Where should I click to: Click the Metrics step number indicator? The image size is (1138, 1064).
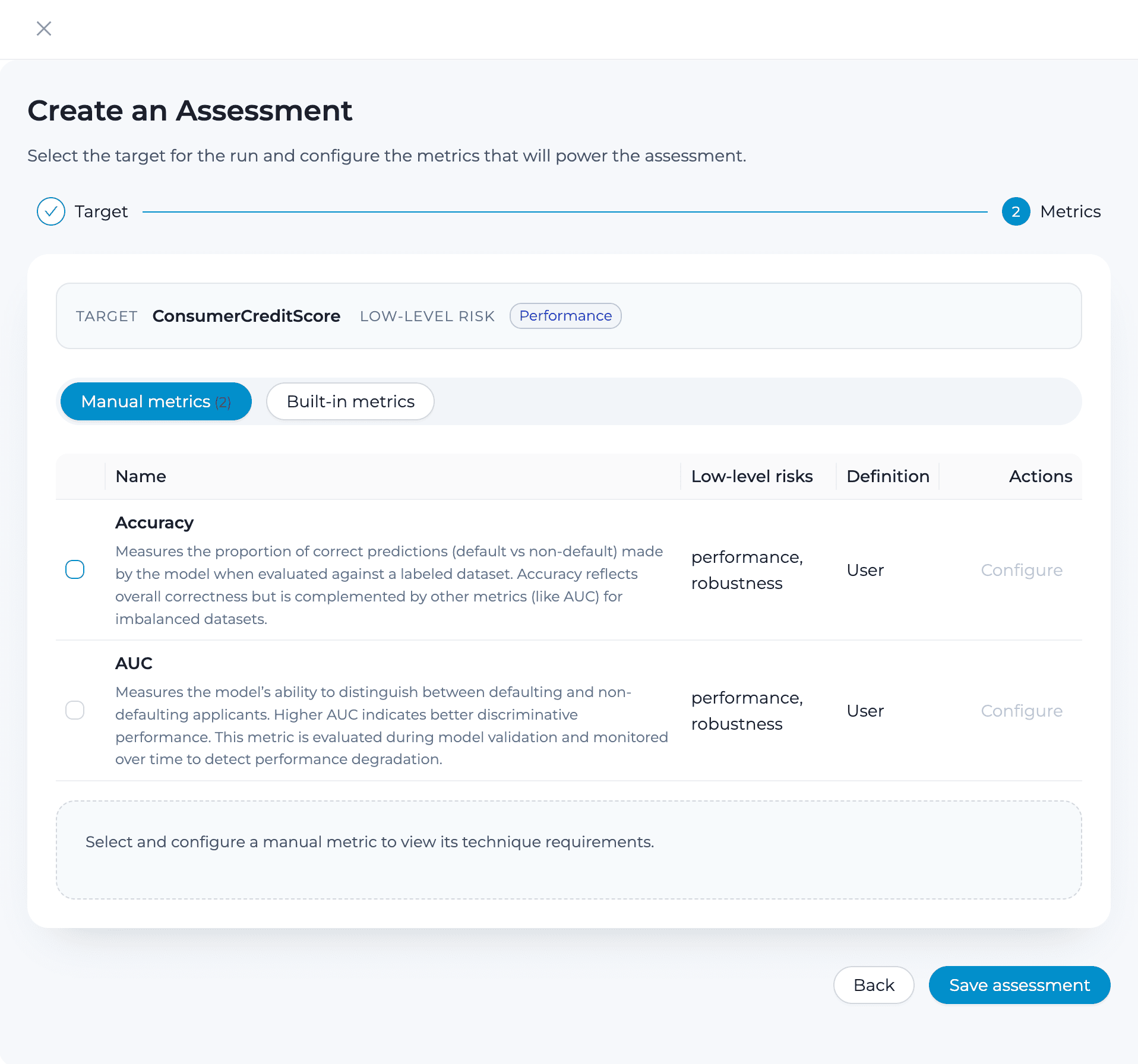[1016, 211]
